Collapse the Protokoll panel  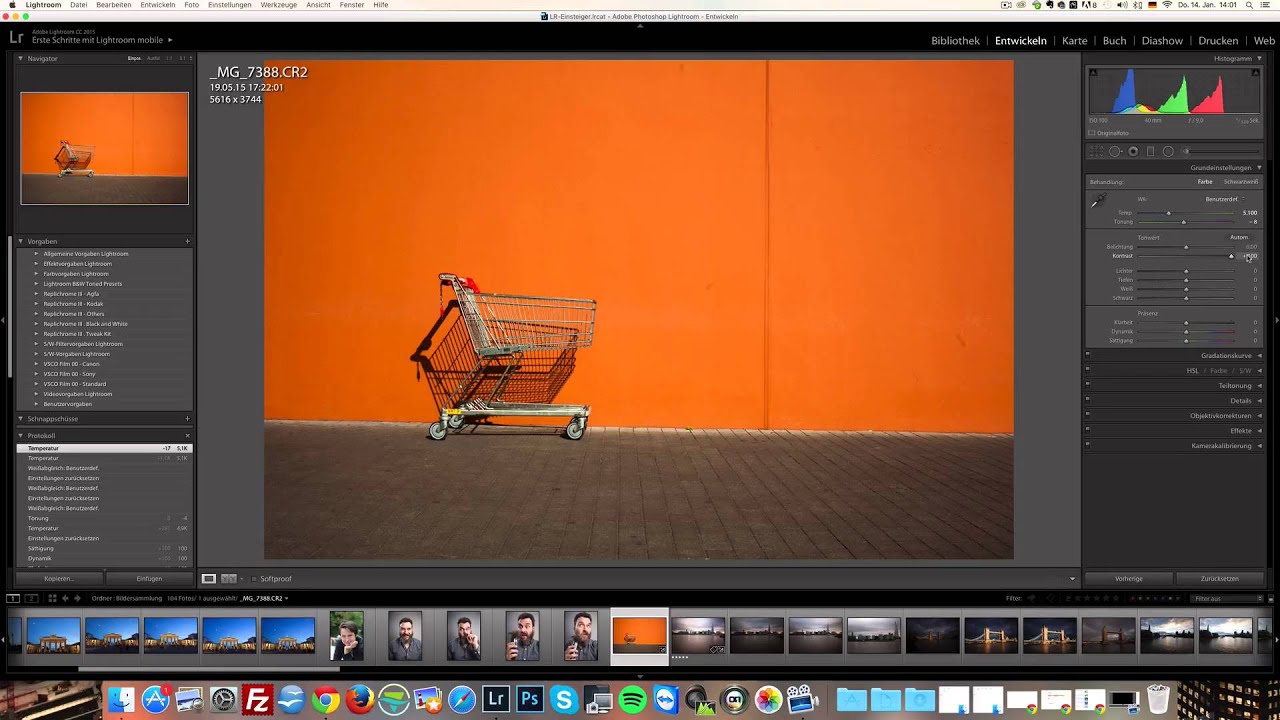click(20, 436)
